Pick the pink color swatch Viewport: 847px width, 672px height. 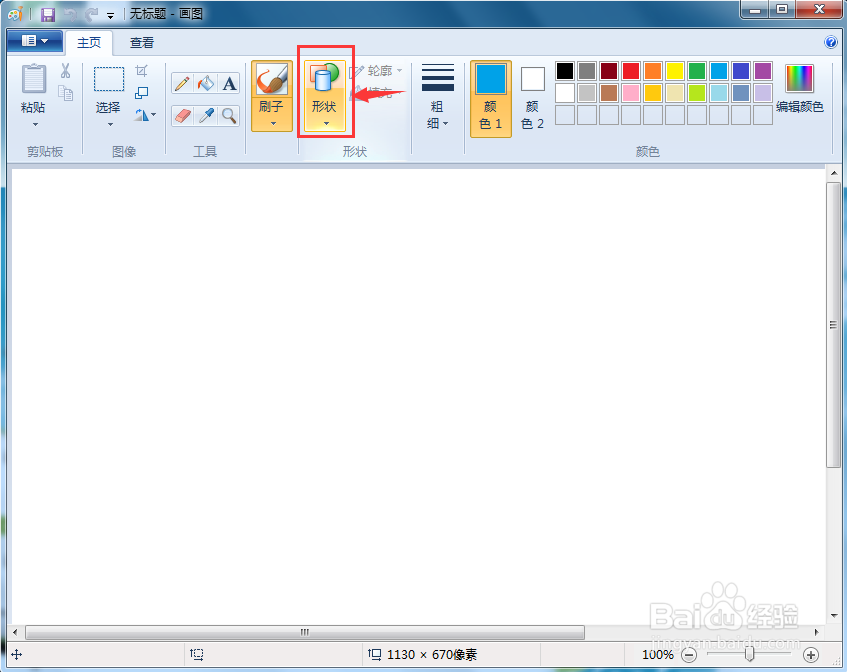coord(631,93)
